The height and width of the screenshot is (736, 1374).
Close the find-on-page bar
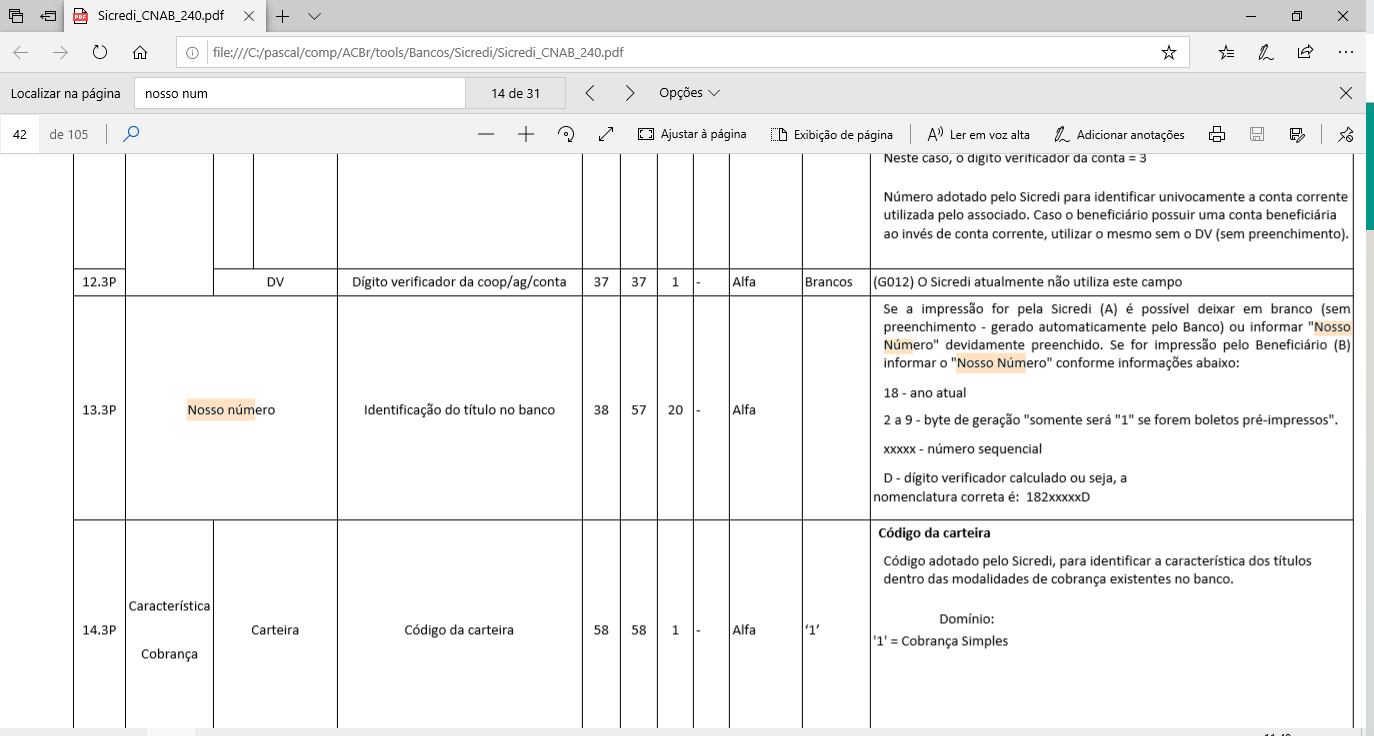pyautogui.click(x=1345, y=93)
